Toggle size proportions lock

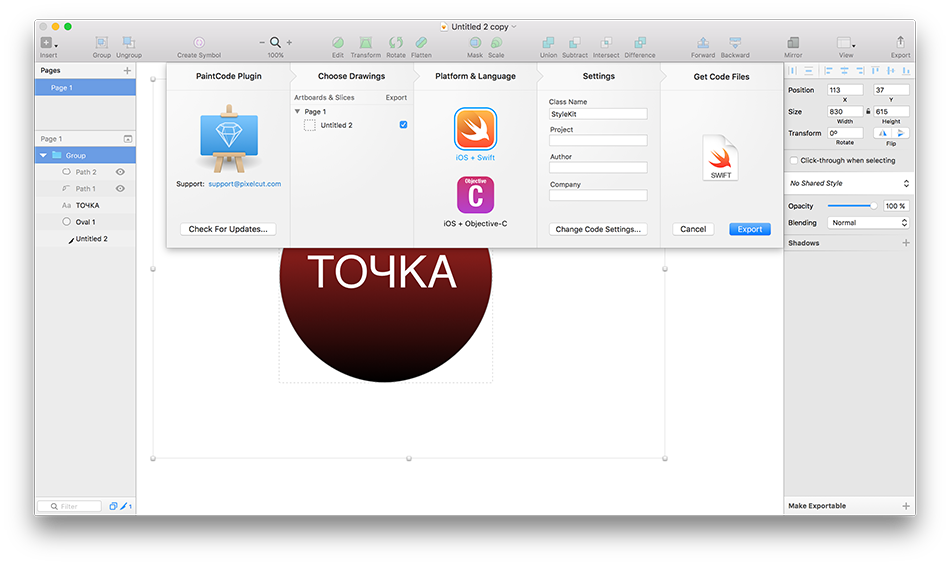pyautogui.click(x=868, y=111)
